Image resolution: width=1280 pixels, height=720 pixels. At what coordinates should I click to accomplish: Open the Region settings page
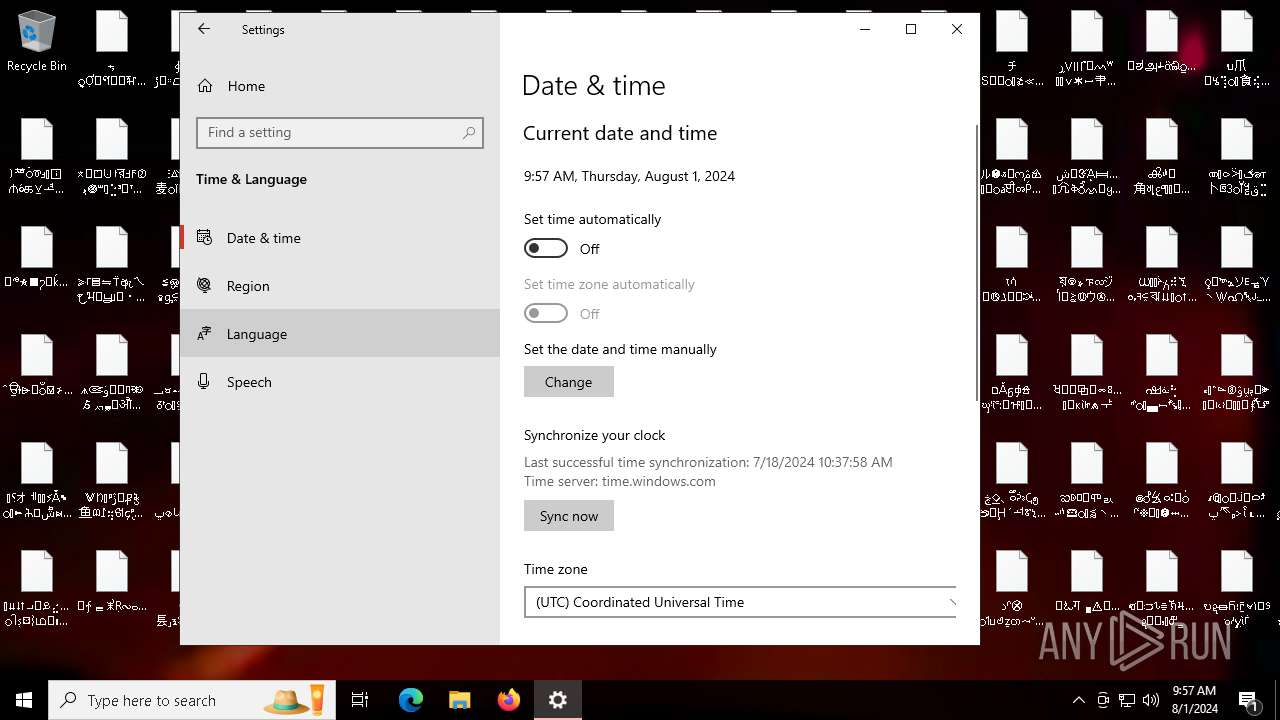click(x=340, y=286)
